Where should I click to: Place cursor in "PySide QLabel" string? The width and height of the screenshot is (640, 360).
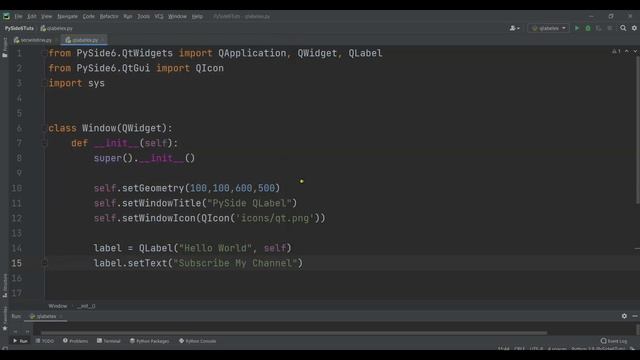coord(249,203)
